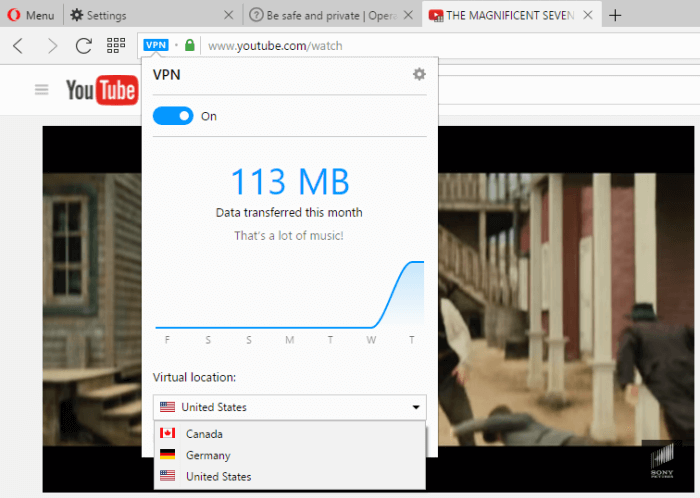Open the Opera Menu button
This screenshot has height=498, width=700.
pos(31,15)
